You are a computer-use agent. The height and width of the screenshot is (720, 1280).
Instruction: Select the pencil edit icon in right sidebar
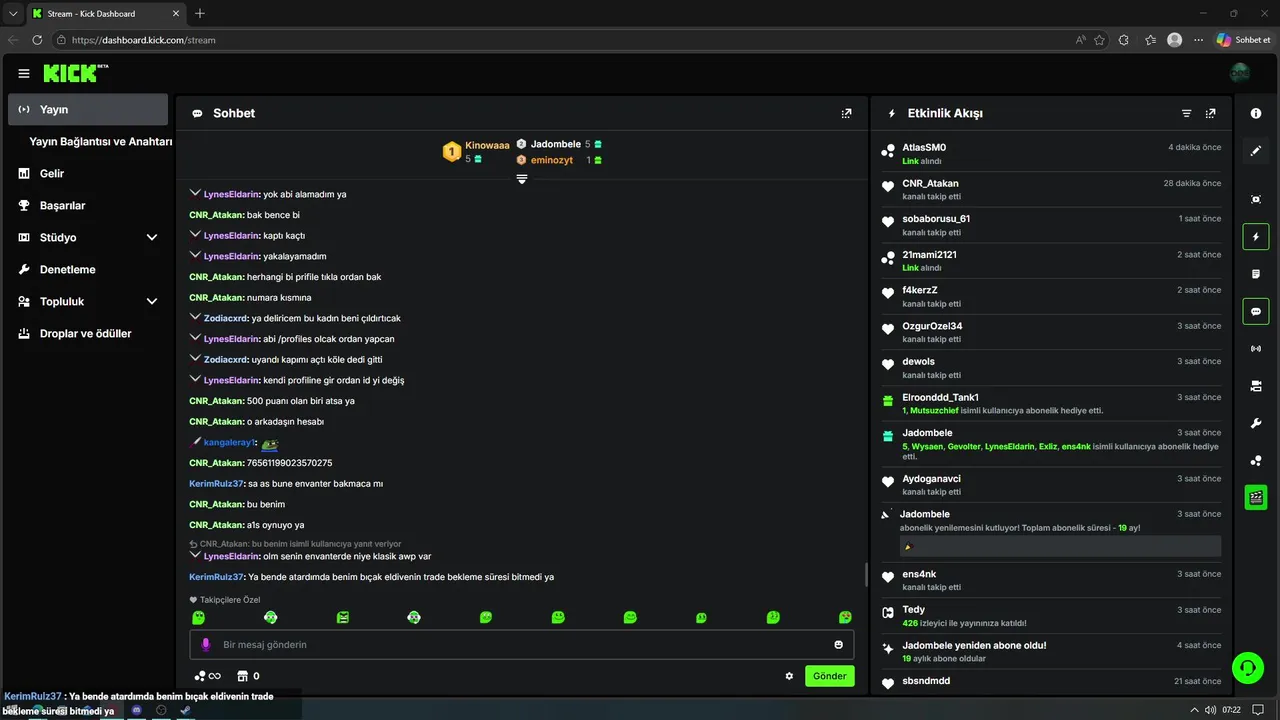pyautogui.click(x=1256, y=151)
